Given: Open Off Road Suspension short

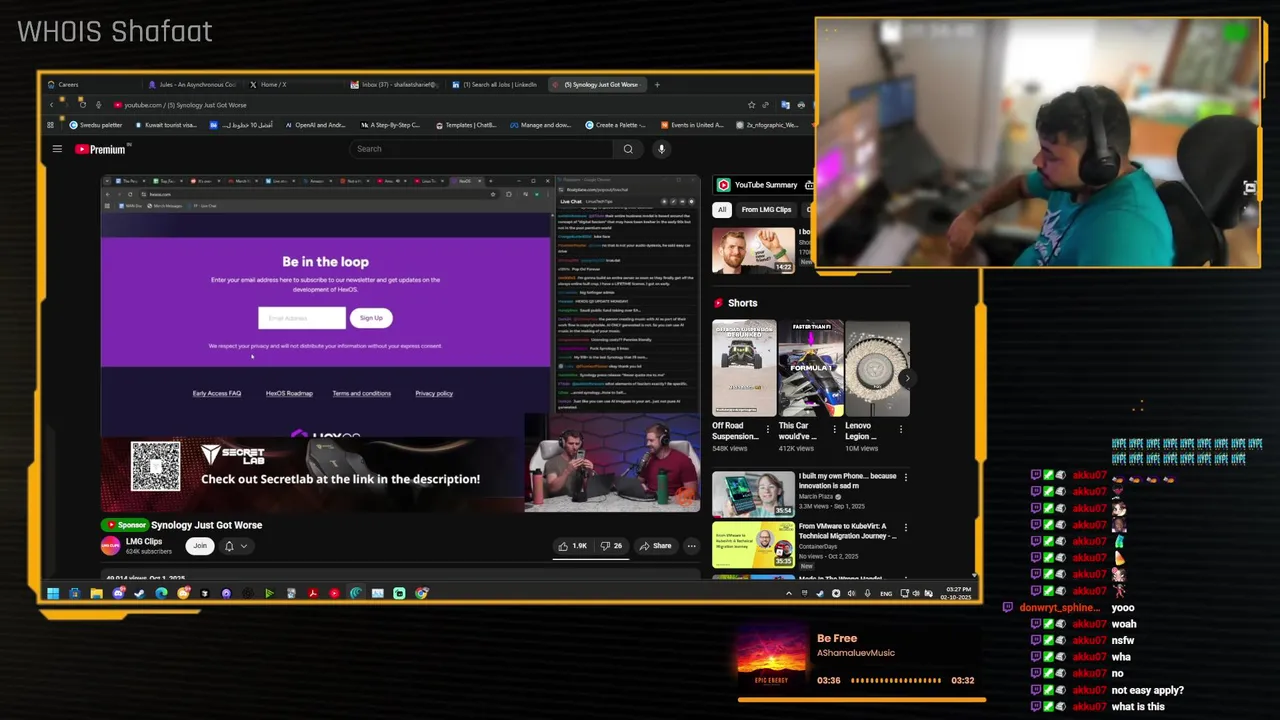Looking at the screenshot, I should coord(744,368).
